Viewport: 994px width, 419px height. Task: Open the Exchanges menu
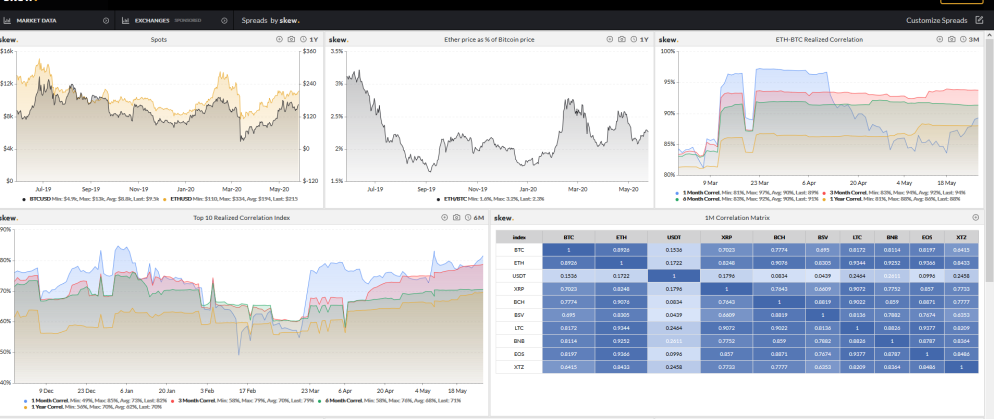coord(174,20)
